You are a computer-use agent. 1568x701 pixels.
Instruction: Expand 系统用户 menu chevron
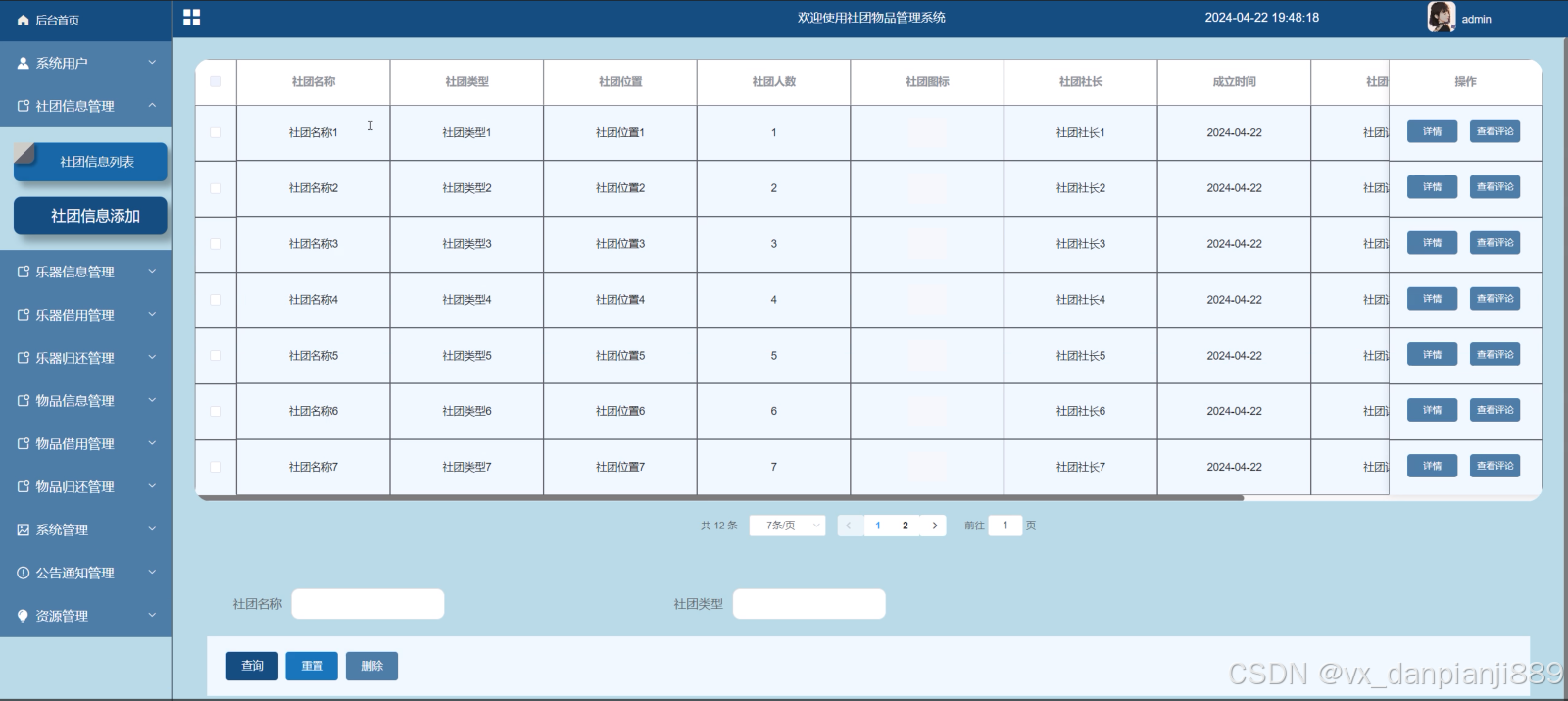click(x=152, y=63)
